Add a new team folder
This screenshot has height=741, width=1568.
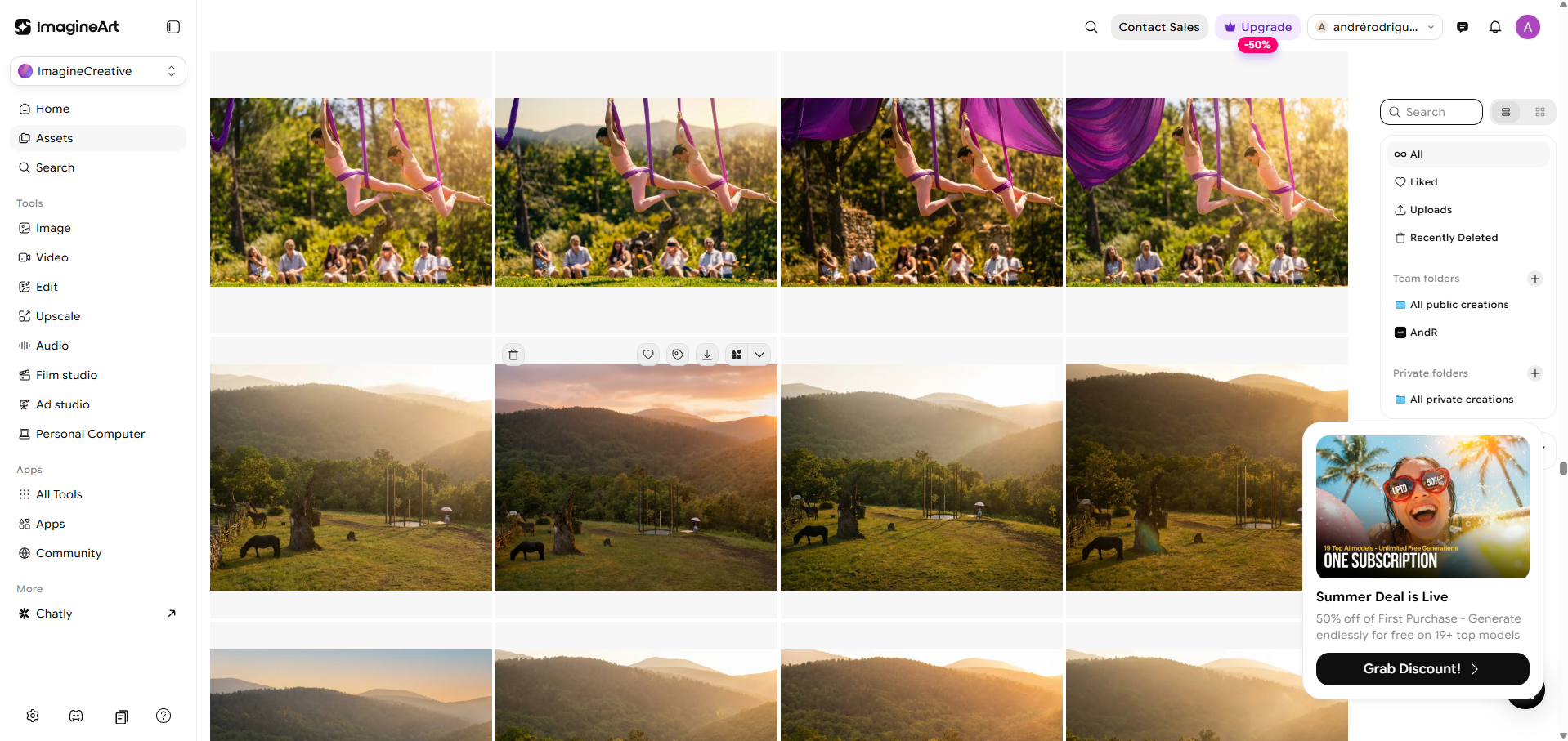pos(1535,279)
